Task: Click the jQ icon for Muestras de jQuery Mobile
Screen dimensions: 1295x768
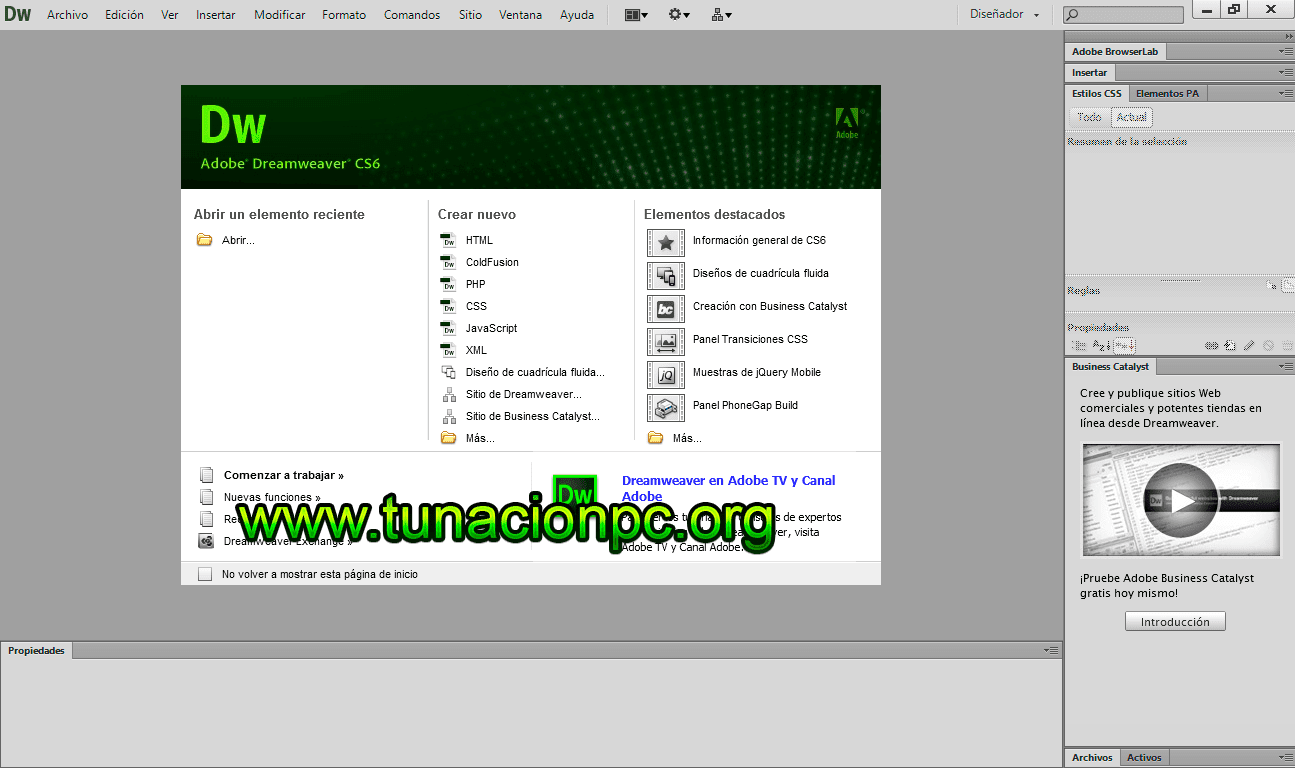Action: (x=666, y=375)
